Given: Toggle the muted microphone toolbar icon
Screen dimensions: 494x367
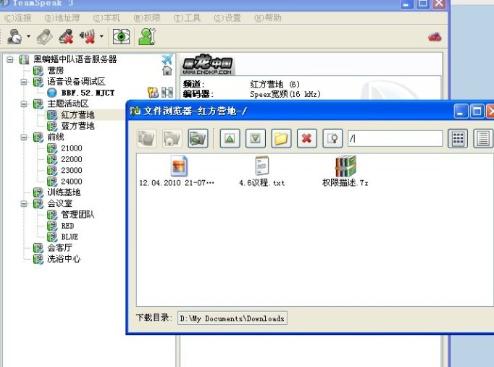Looking at the screenshot, I should [x=66, y=37].
